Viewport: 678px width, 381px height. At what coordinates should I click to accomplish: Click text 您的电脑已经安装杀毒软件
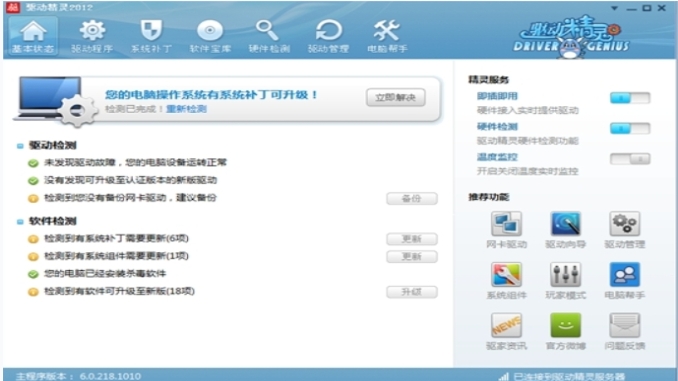tap(105, 274)
